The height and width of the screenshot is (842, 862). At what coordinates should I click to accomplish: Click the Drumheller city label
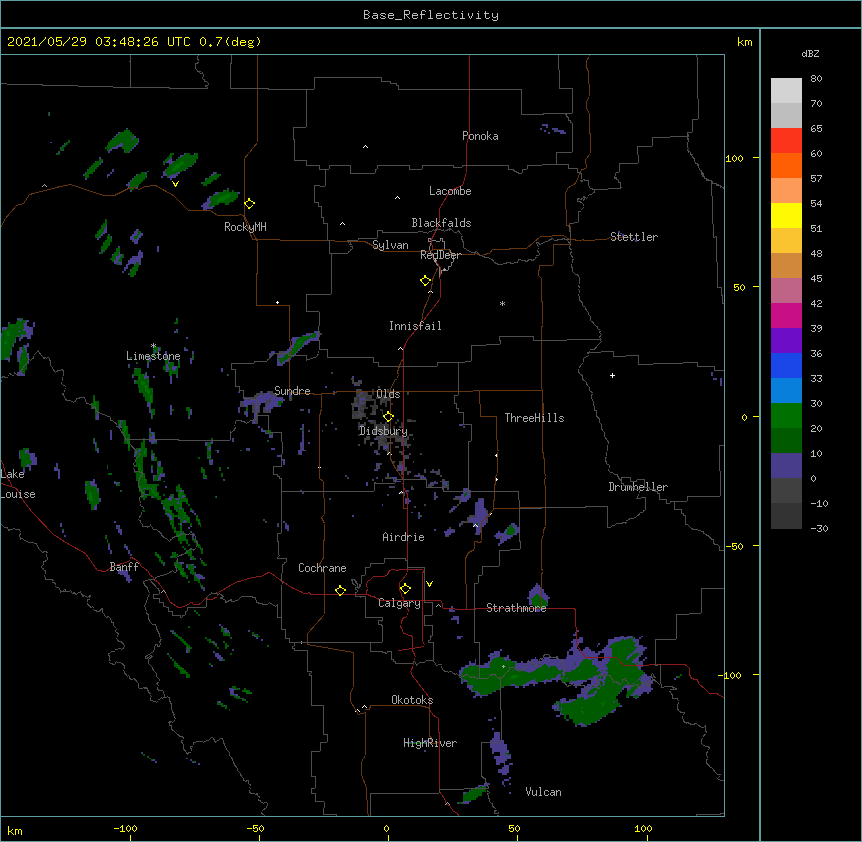pos(638,487)
